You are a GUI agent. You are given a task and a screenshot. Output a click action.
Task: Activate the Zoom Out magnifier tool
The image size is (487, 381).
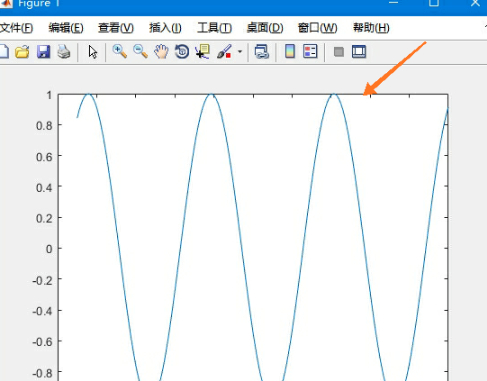coord(140,52)
